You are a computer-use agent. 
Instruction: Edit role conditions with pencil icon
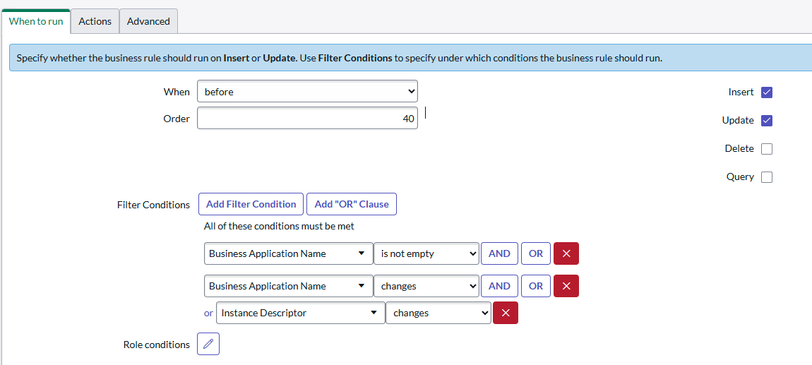[x=208, y=344]
